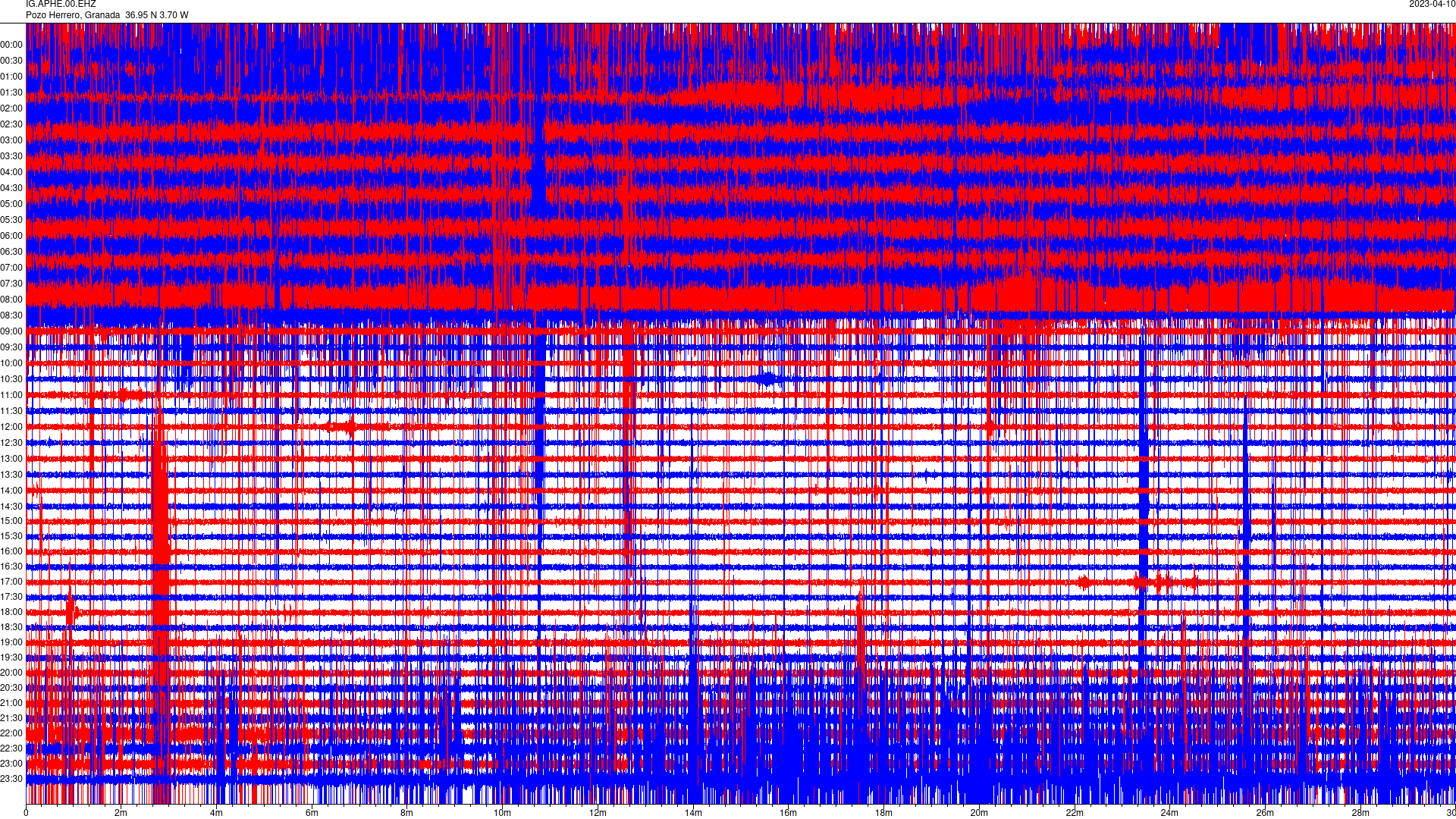Click the 22:00 time row label

pos(11,733)
